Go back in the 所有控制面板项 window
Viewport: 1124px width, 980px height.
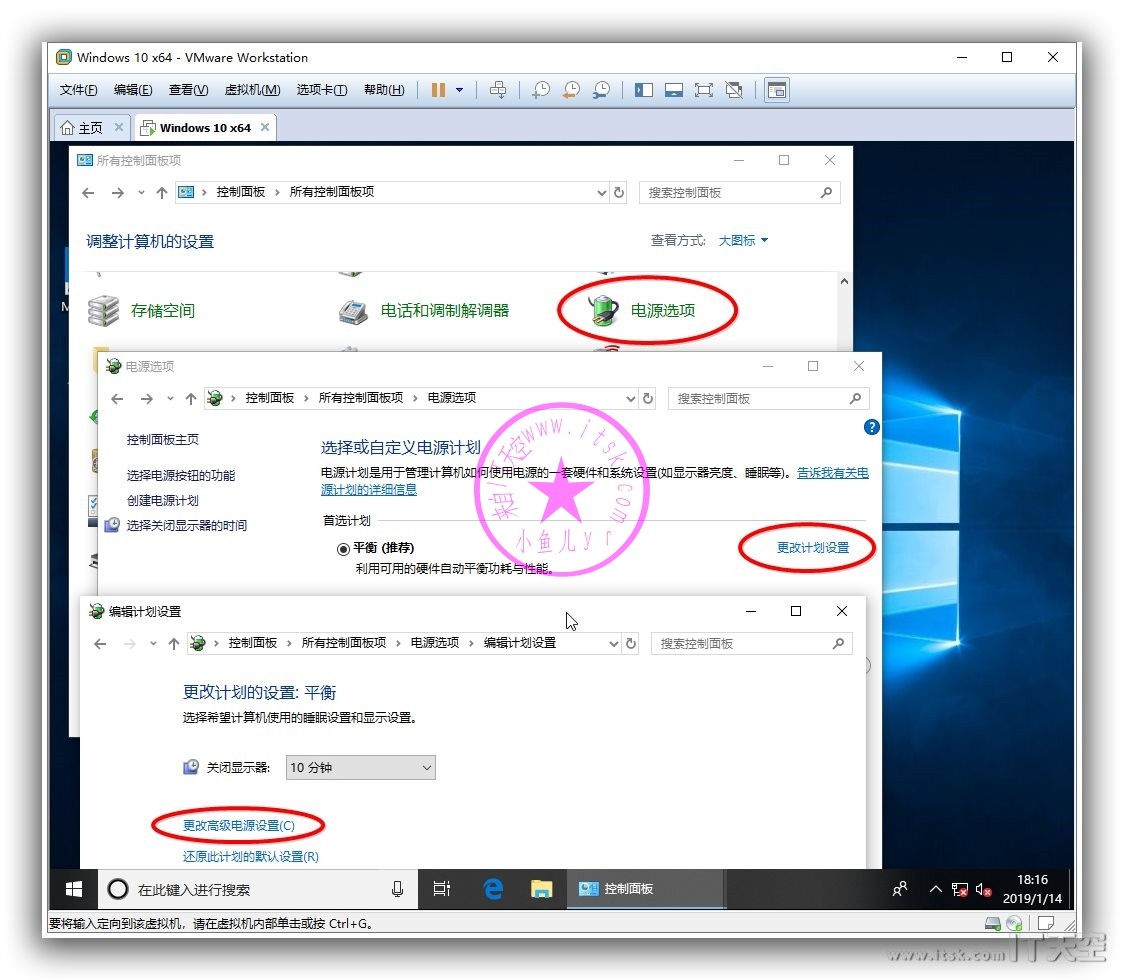88,192
